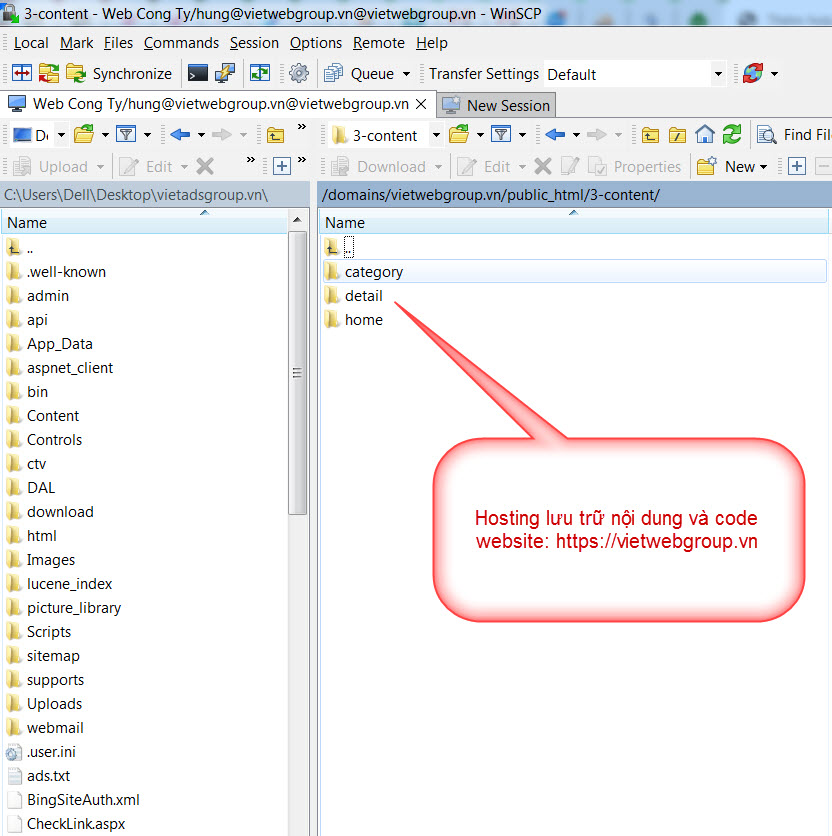
Task: Select the category folder in remote panel
Action: tap(373, 272)
